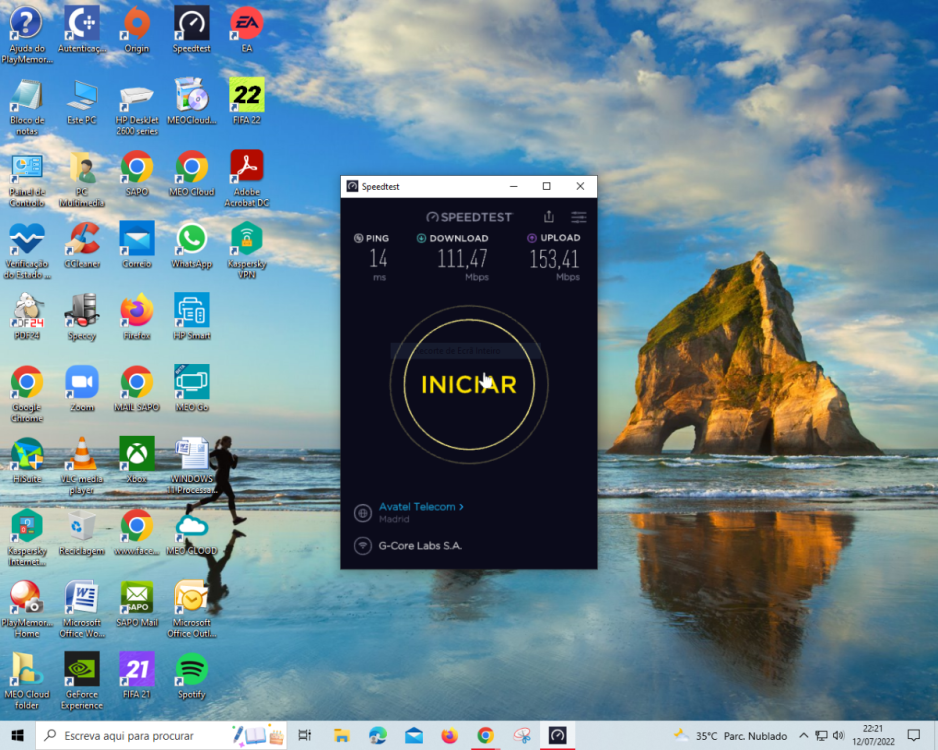Select the Zoom desktop icon
Screen dimensions: 938x750
(x=82, y=389)
